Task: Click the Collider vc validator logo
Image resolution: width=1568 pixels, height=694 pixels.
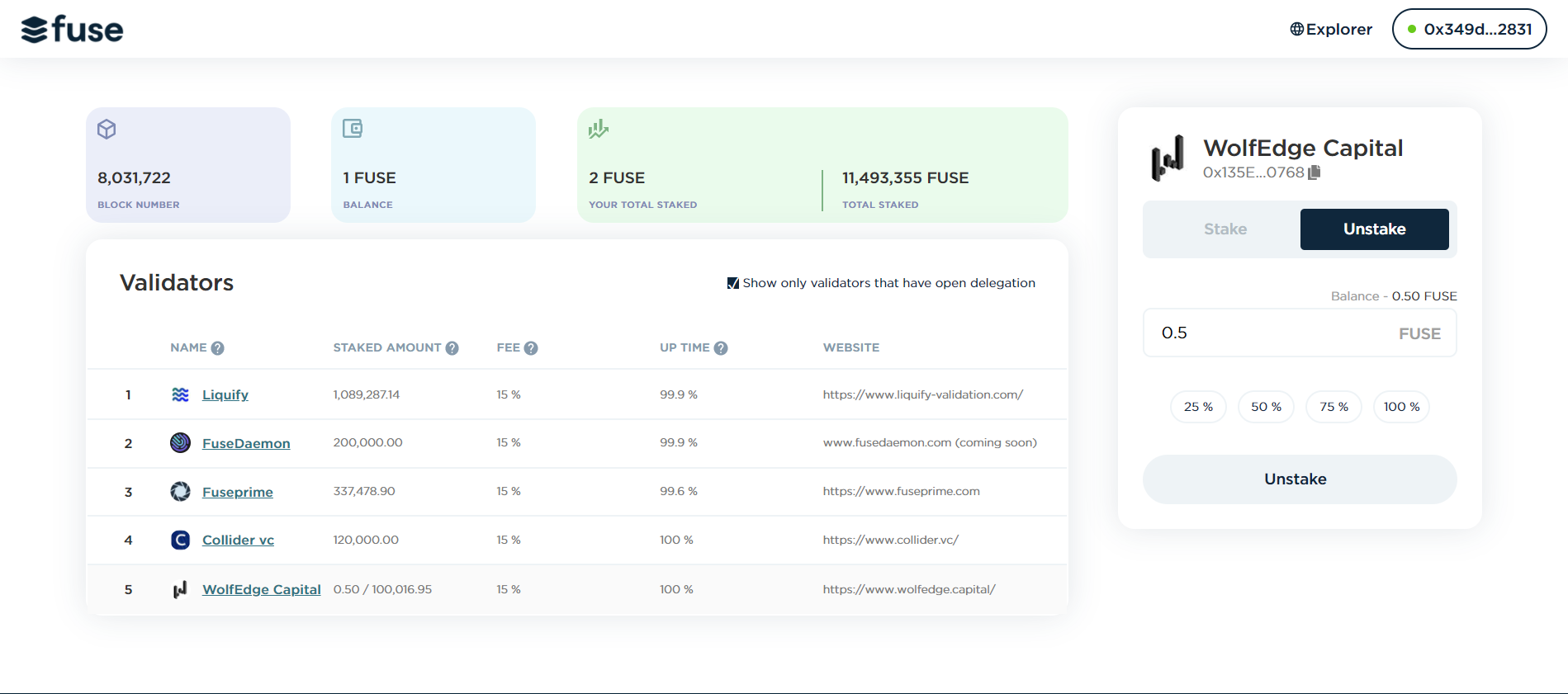Action: click(180, 540)
